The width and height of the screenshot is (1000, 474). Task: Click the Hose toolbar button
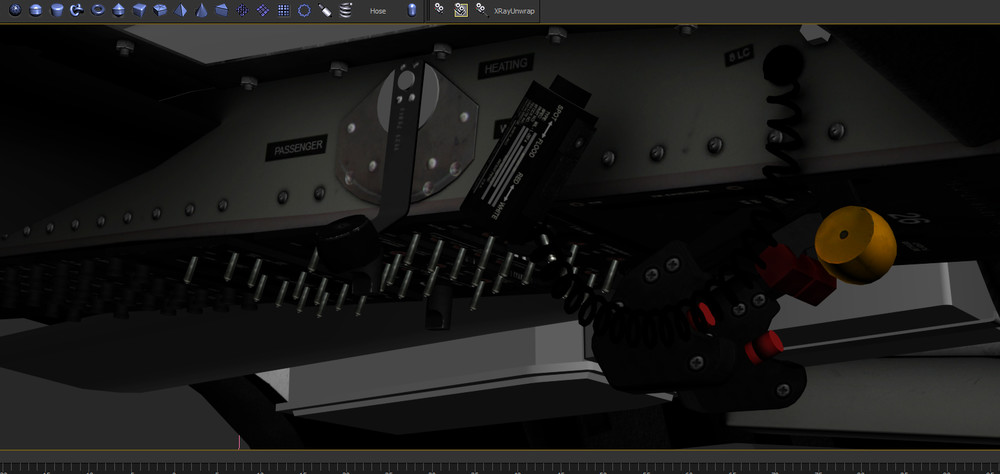point(378,11)
